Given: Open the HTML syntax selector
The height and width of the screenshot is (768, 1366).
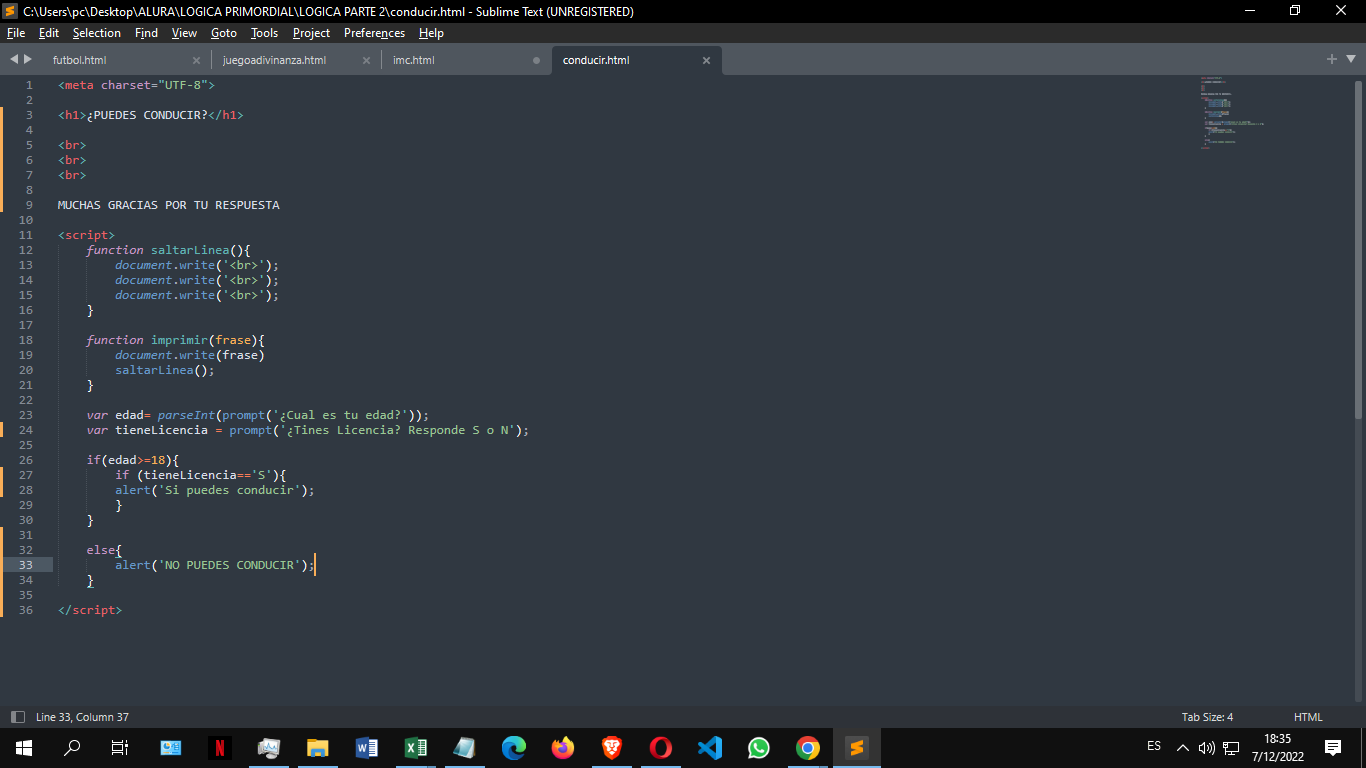Looking at the screenshot, I should 1307,717.
